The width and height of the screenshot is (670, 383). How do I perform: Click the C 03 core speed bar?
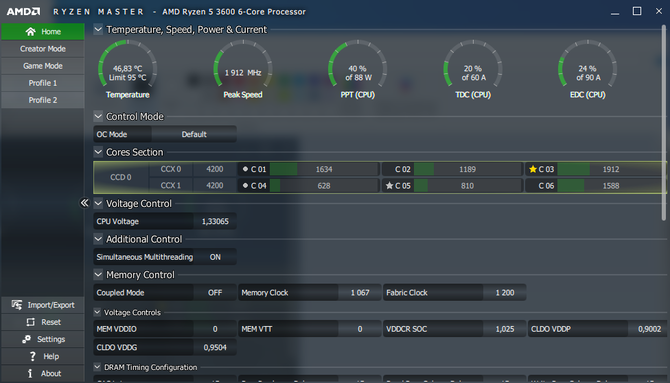tap(611, 169)
